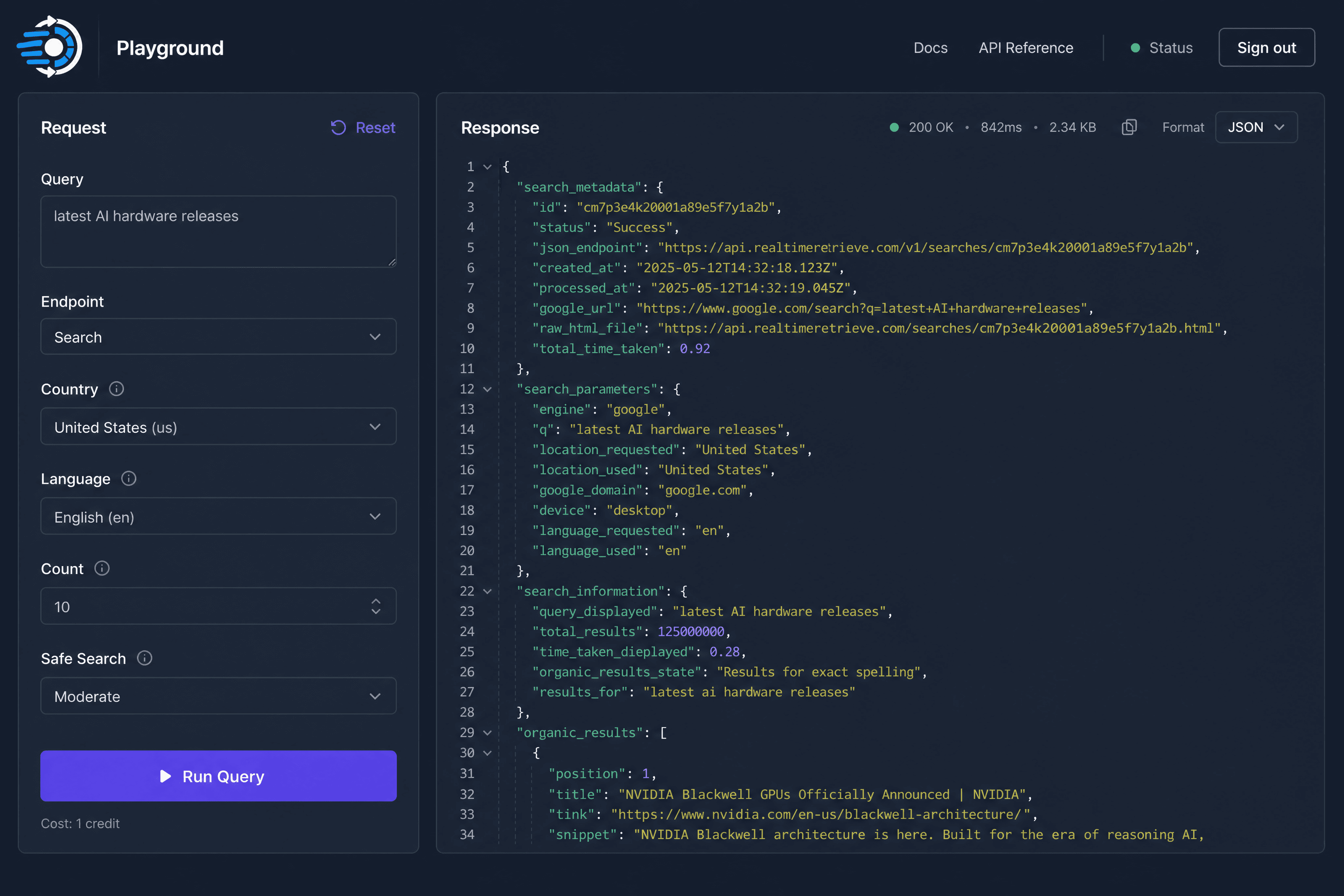The width and height of the screenshot is (1344, 896).
Task: Click the processed_at timestamp value
Action: 750,288
